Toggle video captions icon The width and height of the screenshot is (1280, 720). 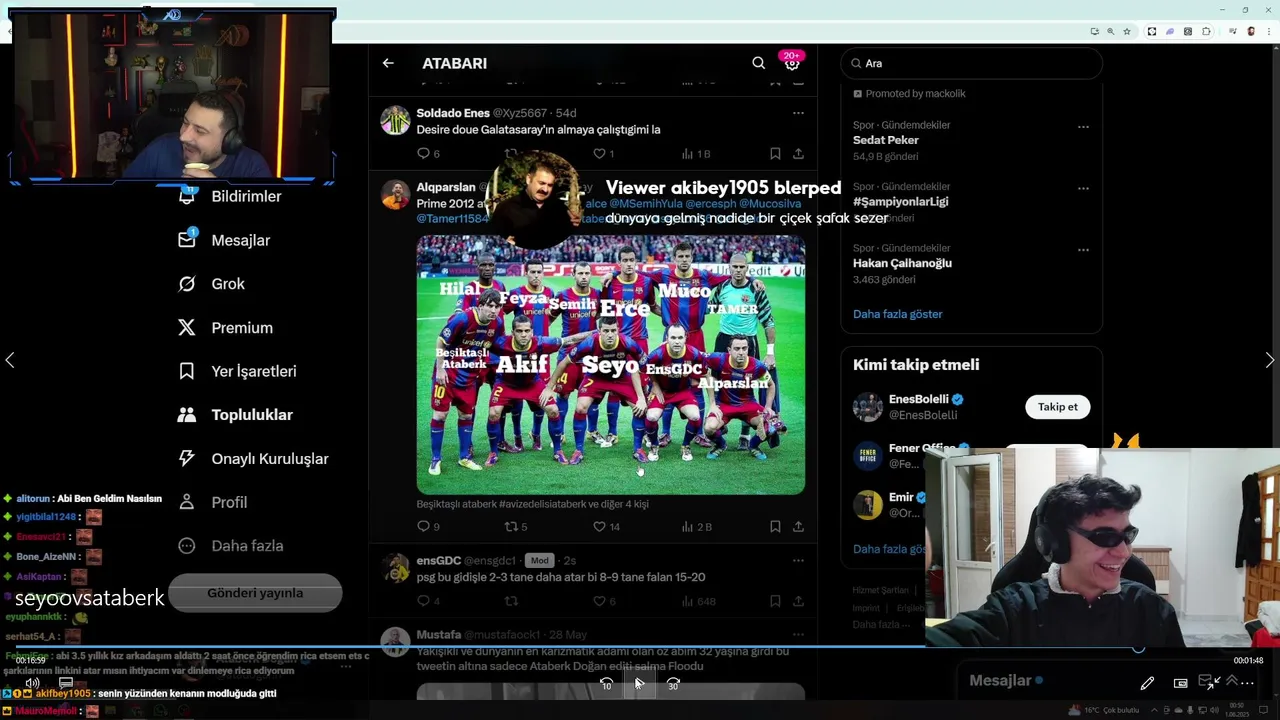point(66,683)
